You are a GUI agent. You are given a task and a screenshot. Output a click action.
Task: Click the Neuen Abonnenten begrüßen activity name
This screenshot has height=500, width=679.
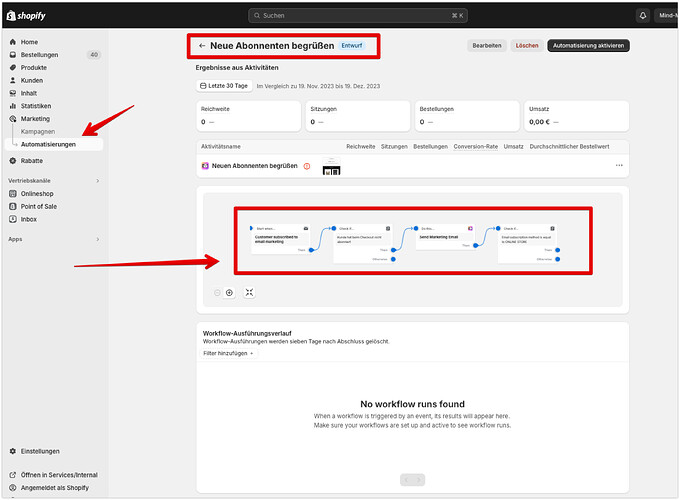point(255,166)
